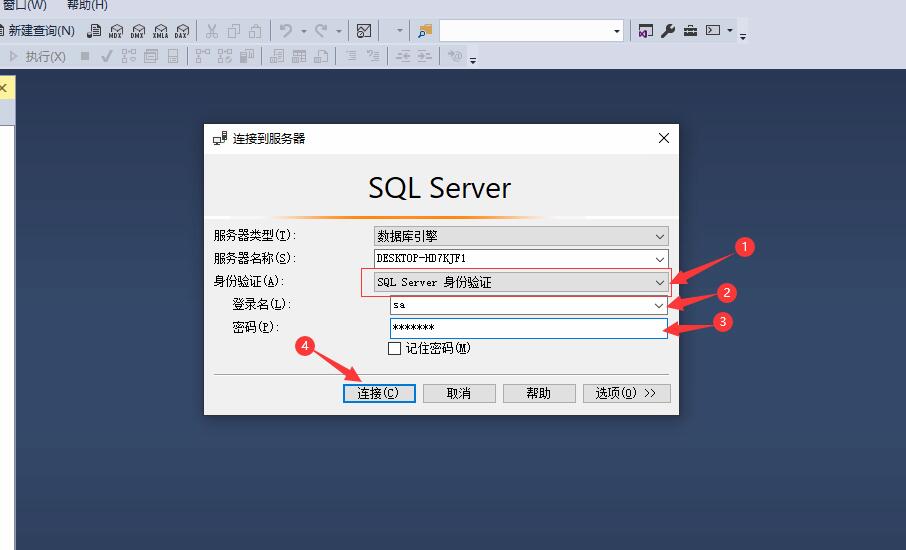Click the Find in Files folder icon

point(425,31)
